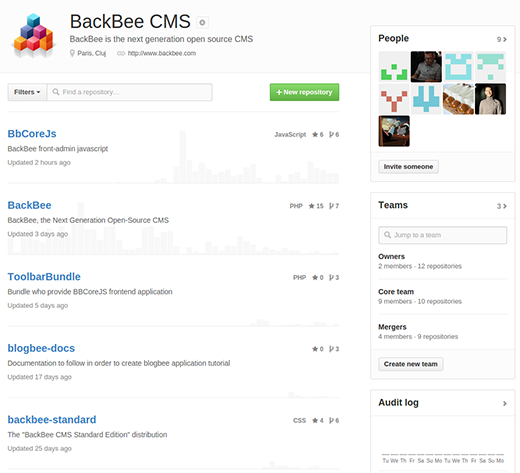Screen dimensions: 520x473
Task: Click fork count for BackBee repository
Action: pos(334,206)
